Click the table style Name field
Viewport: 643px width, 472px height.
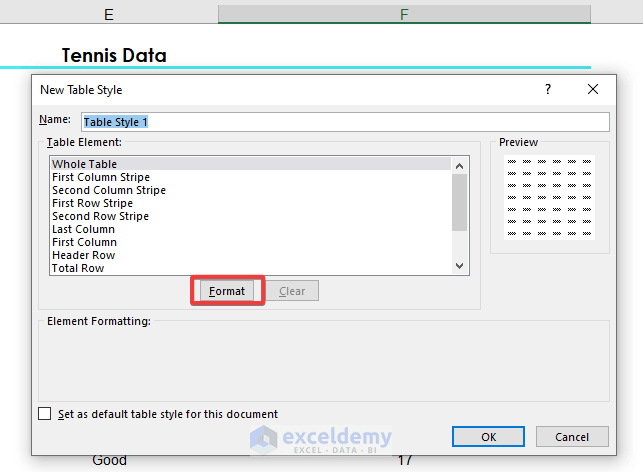345,122
